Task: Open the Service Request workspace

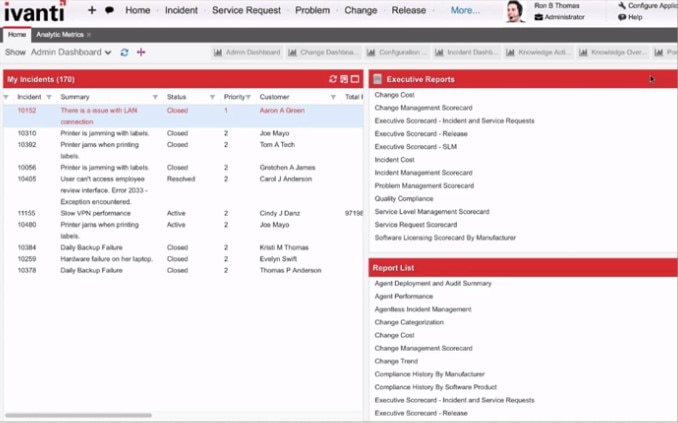Action: tap(246, 10)
